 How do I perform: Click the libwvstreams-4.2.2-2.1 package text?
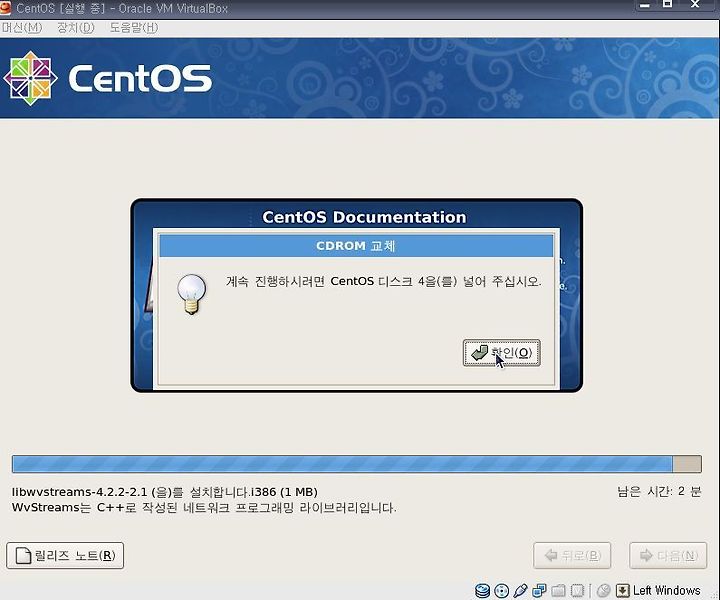pyautogui.click(x=164, y=492)
